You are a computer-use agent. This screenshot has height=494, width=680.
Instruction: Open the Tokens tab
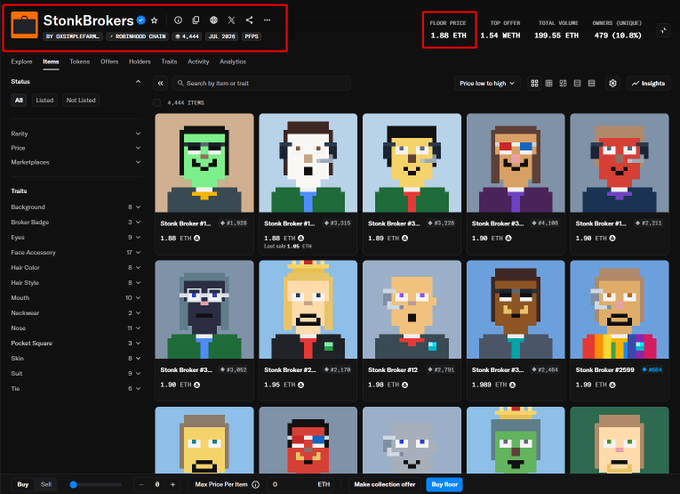[x=80, y=62]
